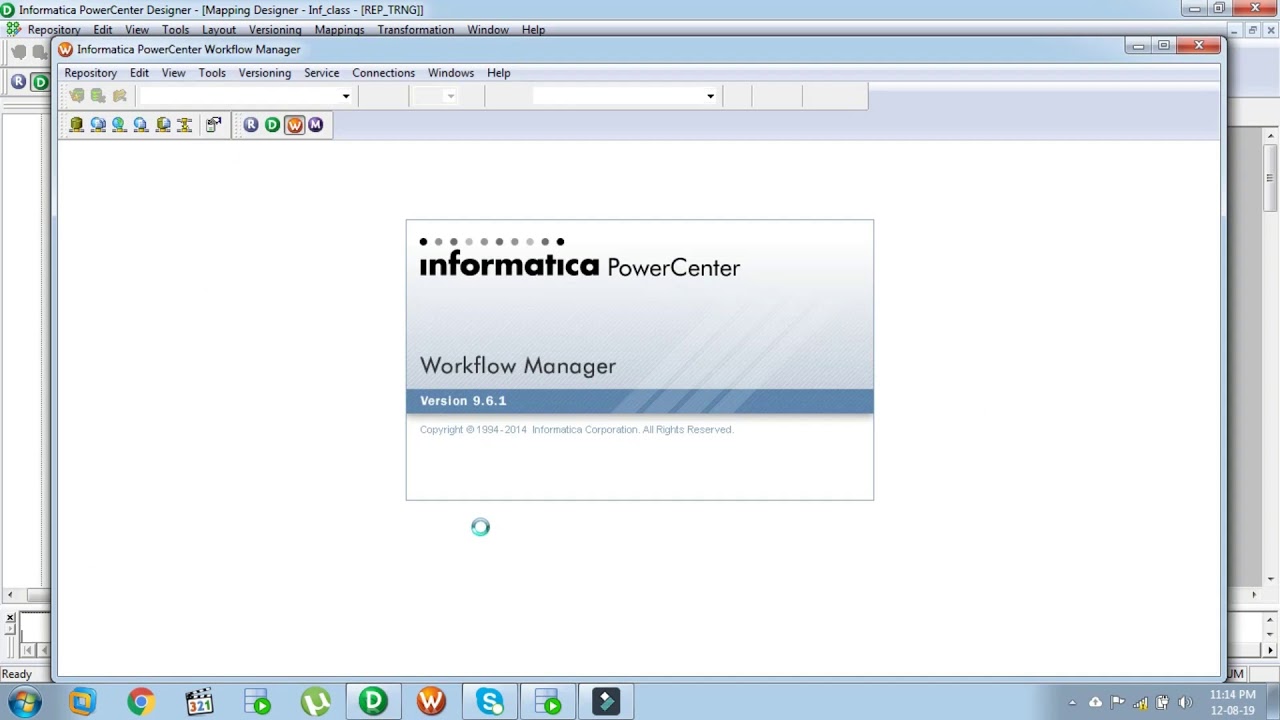Screen dimensions: 1280x720
Task: Open uTorrent from the taskbar
Action: [x=316, y=702]
